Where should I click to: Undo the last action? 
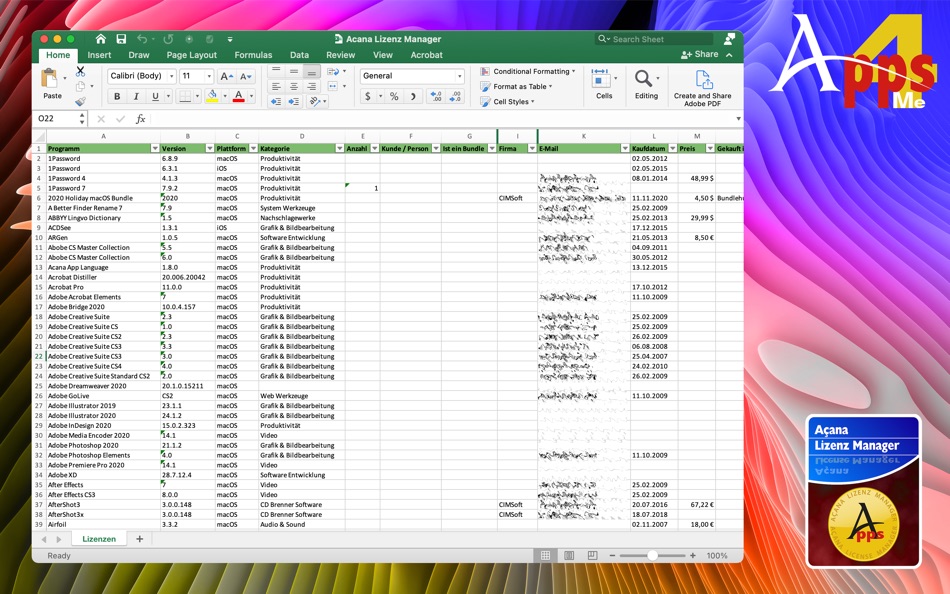(142, 39)
